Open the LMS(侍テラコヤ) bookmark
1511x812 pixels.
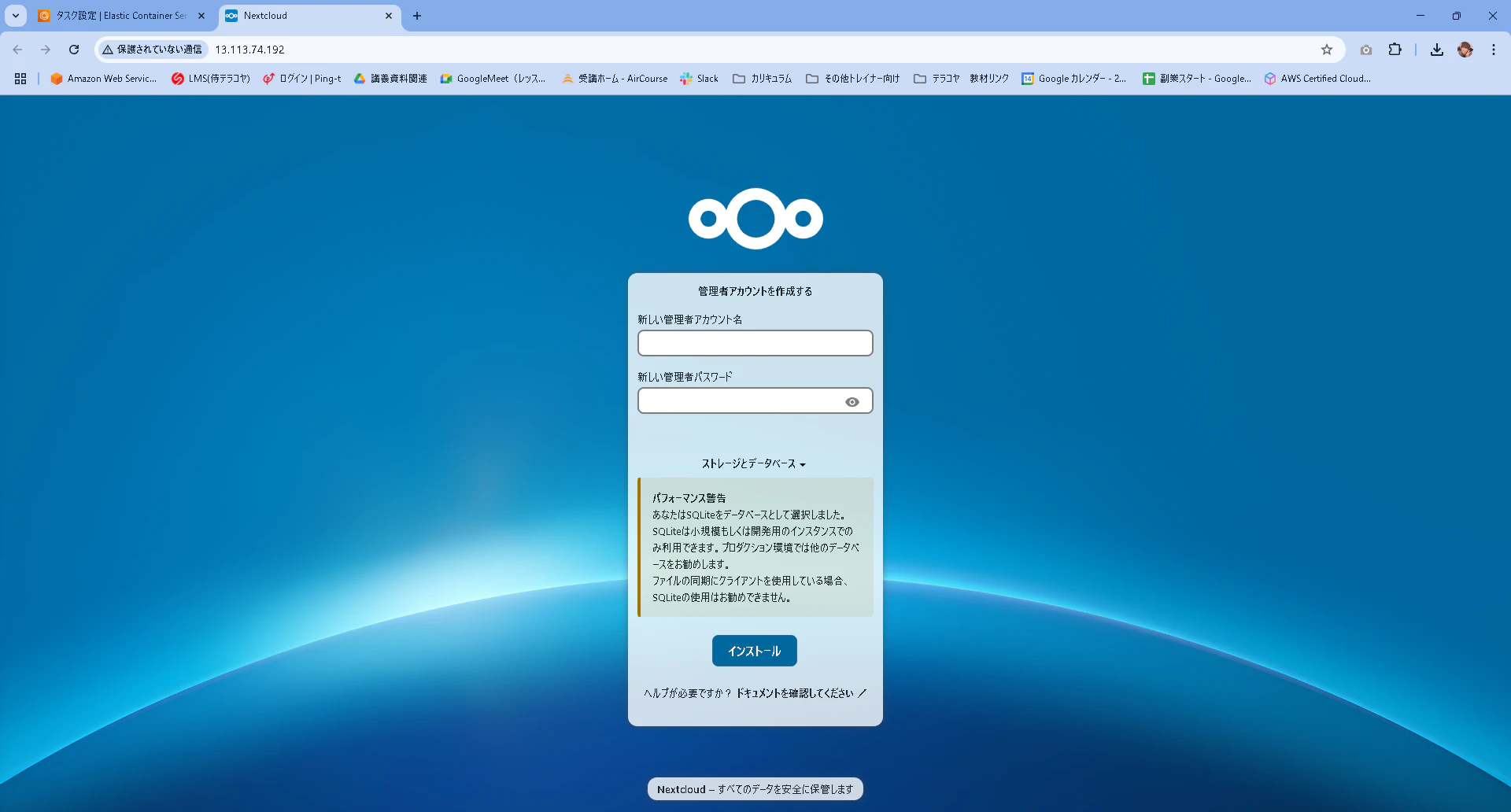211,79
